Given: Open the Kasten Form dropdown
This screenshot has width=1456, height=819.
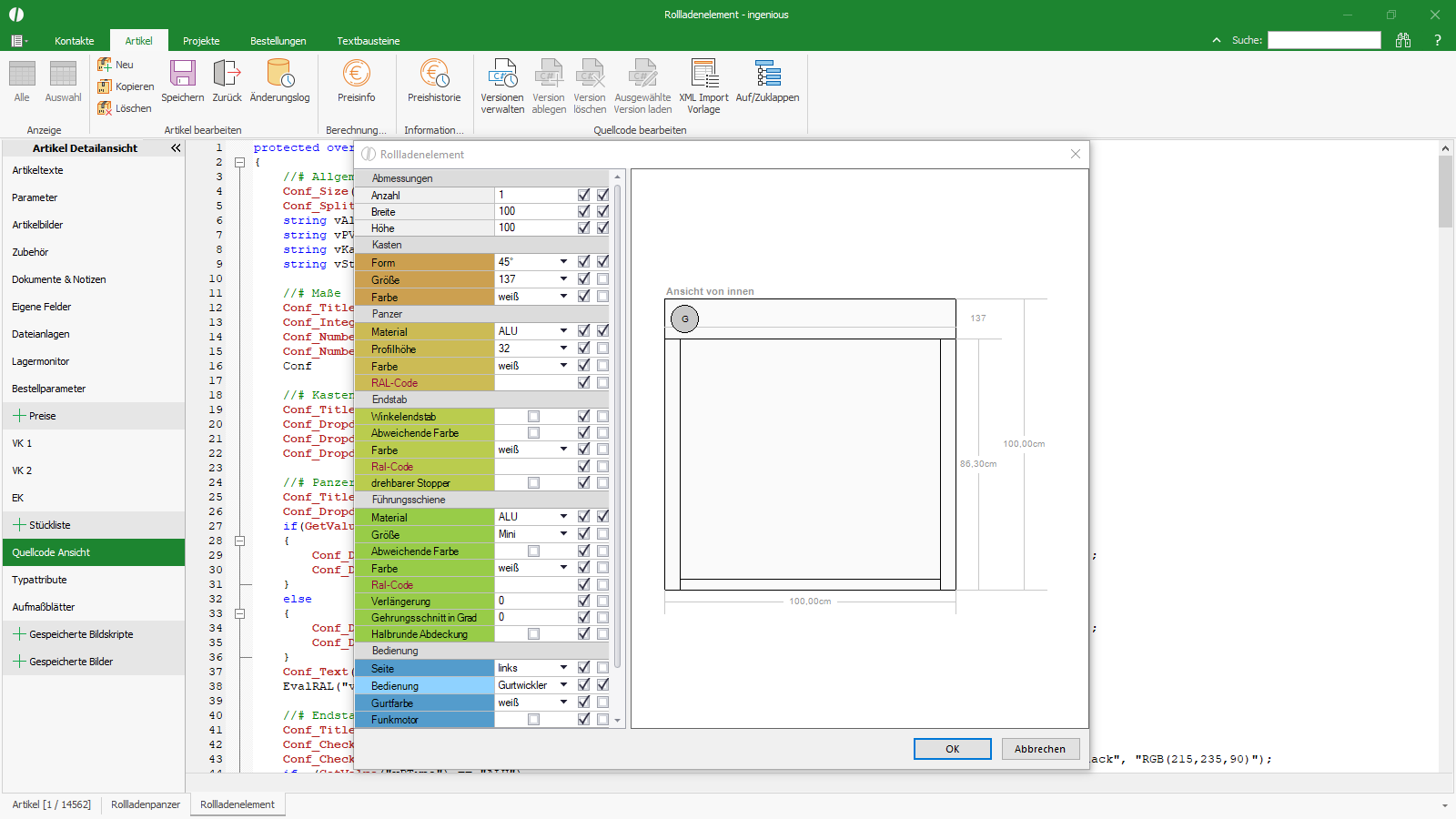Looking at the screenshot, I should [563, 262].
